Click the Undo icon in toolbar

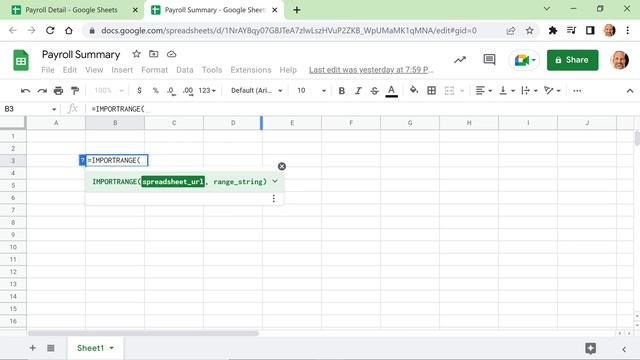[x=25, y=91]
